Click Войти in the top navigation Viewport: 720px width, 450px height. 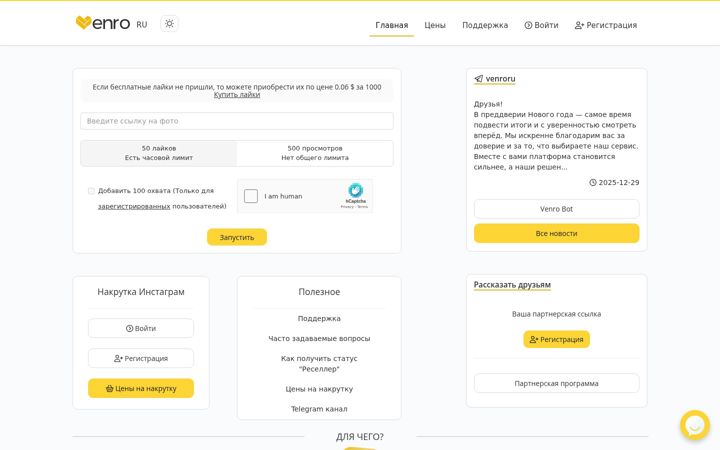point(541,25)
